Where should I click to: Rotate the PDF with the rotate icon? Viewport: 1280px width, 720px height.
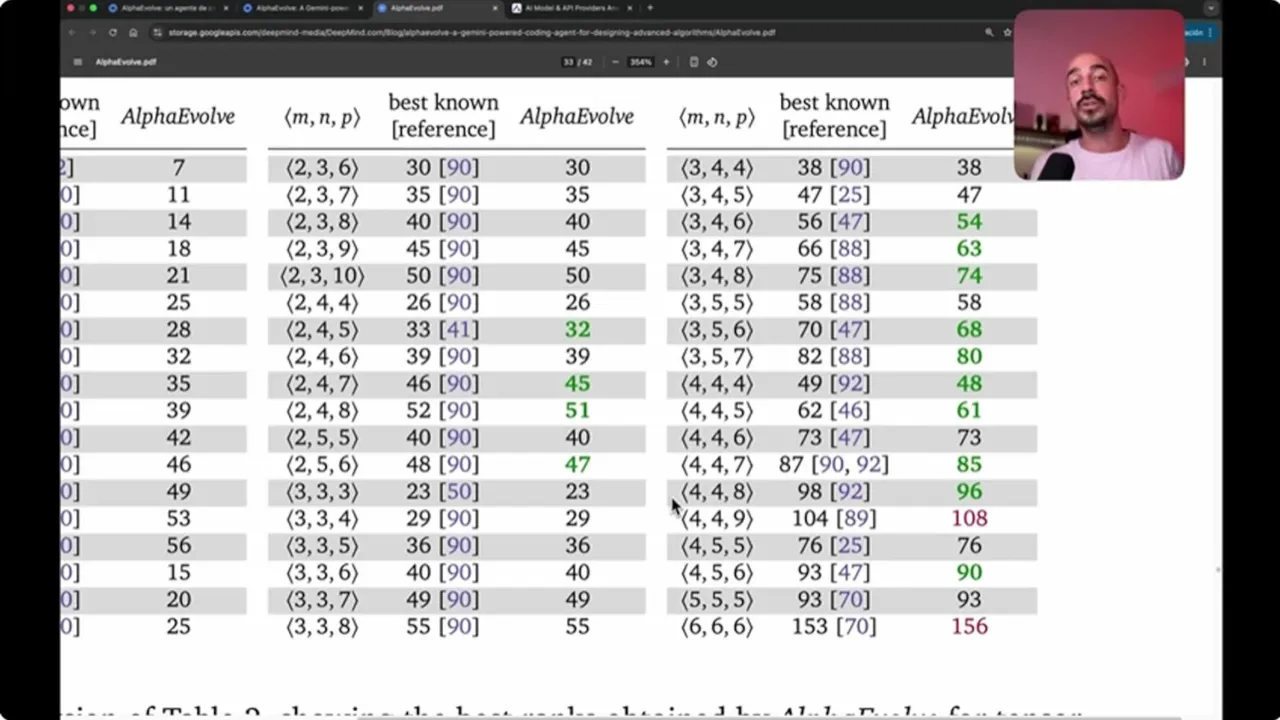712,62
